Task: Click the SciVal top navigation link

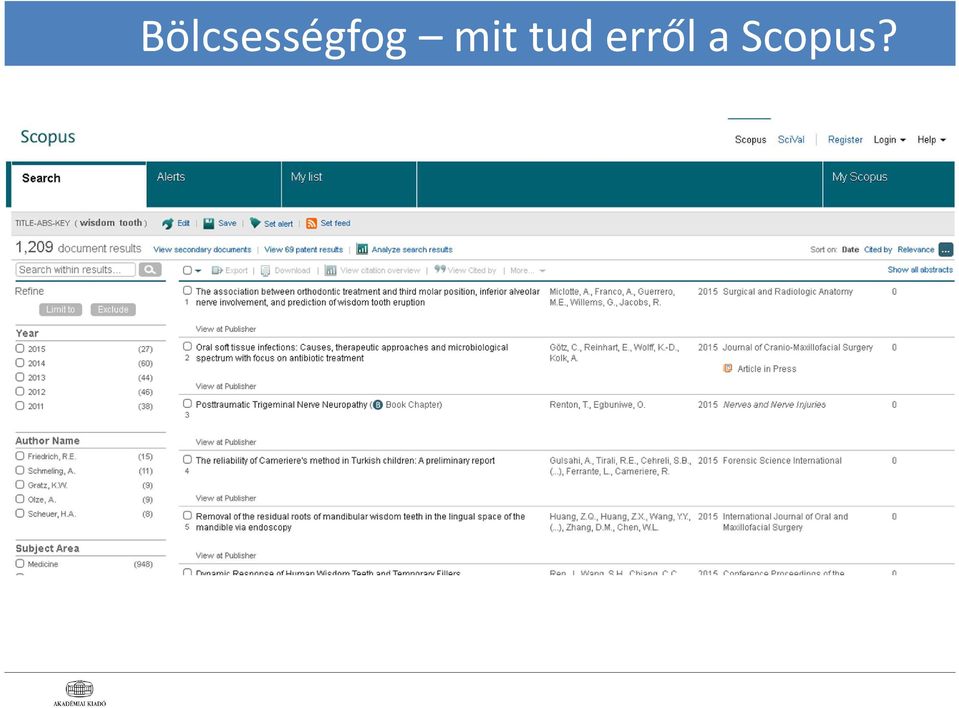Action: (791, 139)
